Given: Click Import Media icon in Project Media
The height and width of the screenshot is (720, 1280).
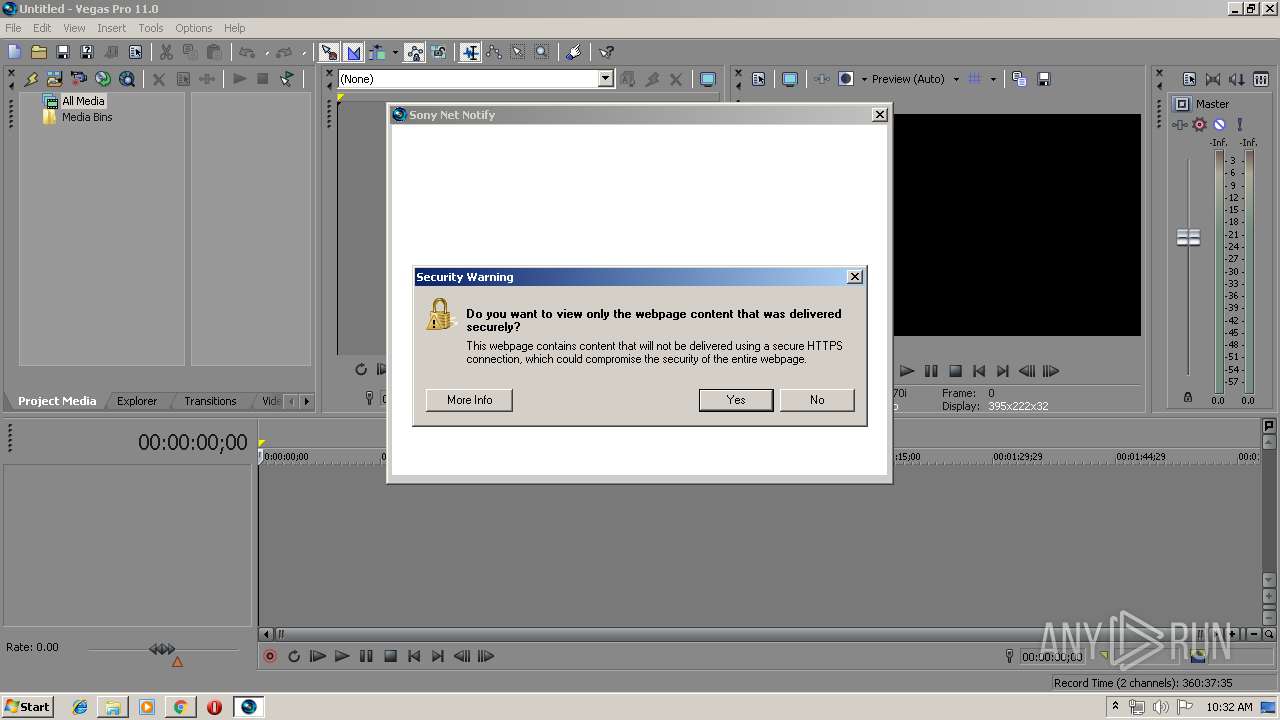Looking at the screenshot, I should 54,79.
